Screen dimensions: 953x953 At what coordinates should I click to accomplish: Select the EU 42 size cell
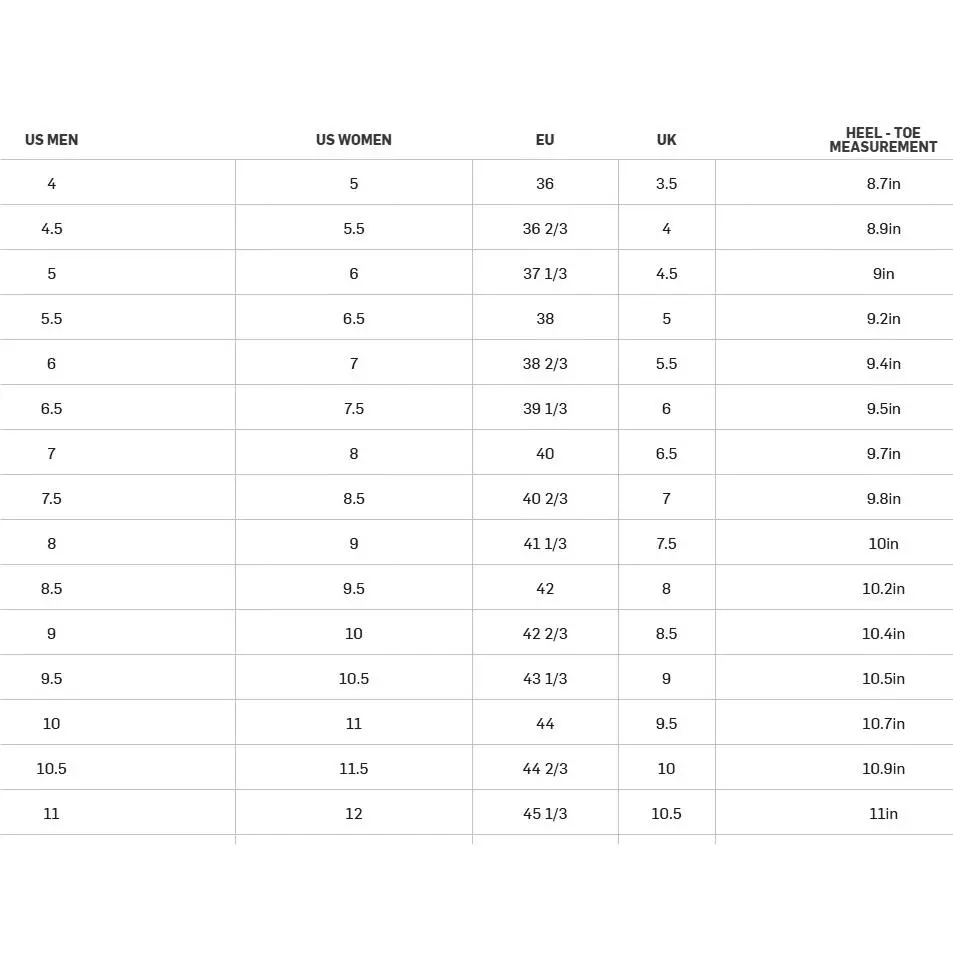tap(545, 588)
